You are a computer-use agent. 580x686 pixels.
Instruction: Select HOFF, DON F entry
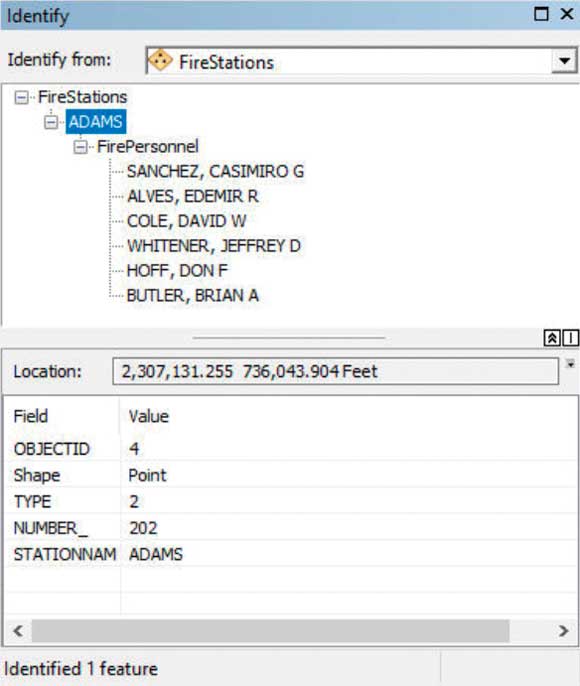[x=177, y=271]
